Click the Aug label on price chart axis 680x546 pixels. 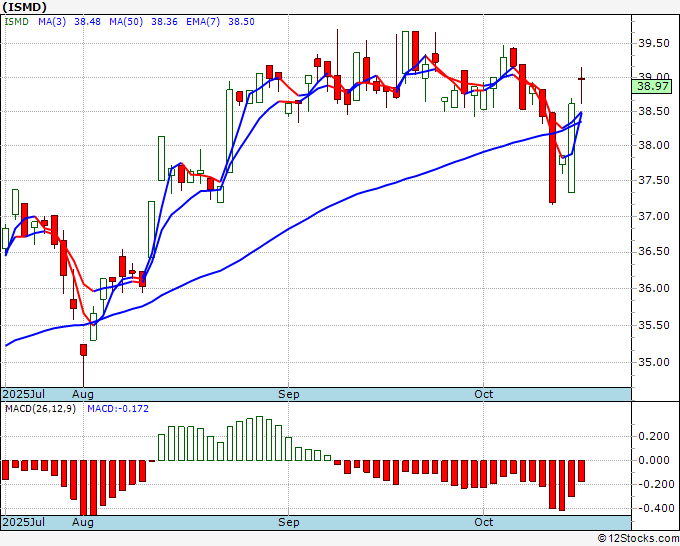pyautogui.click(x=83, y=394)
